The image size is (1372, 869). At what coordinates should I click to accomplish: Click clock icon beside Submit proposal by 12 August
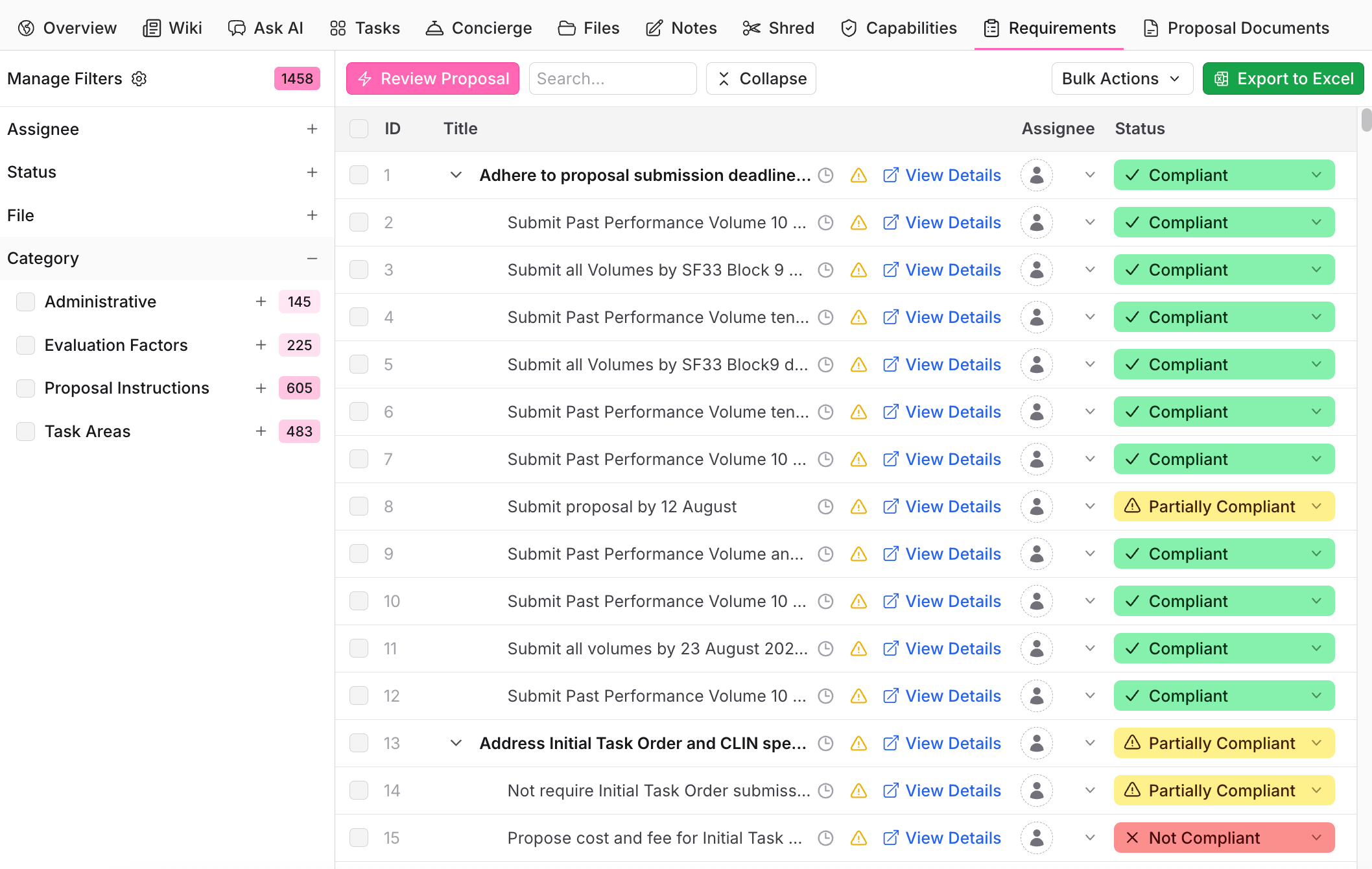(825, 506)
